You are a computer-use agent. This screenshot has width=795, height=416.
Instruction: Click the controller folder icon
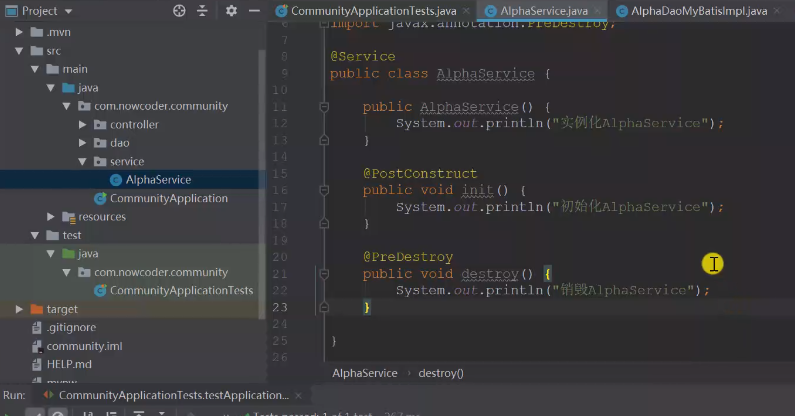[x=100, y=125]
